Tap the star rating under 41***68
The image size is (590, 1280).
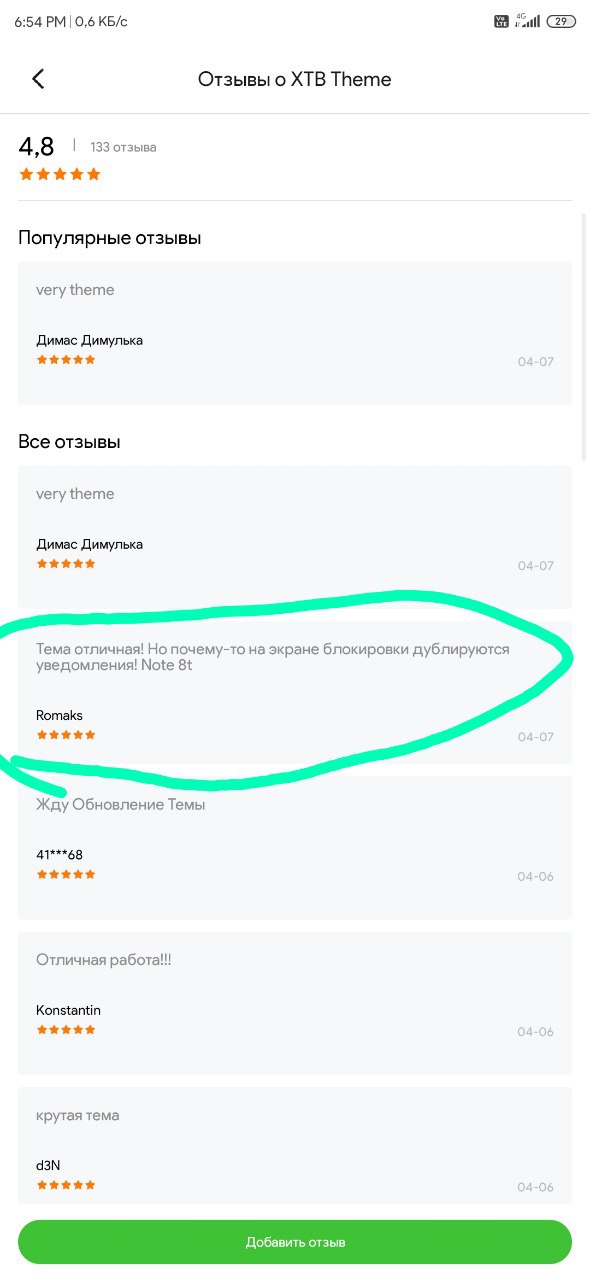(x=66, y=874)
